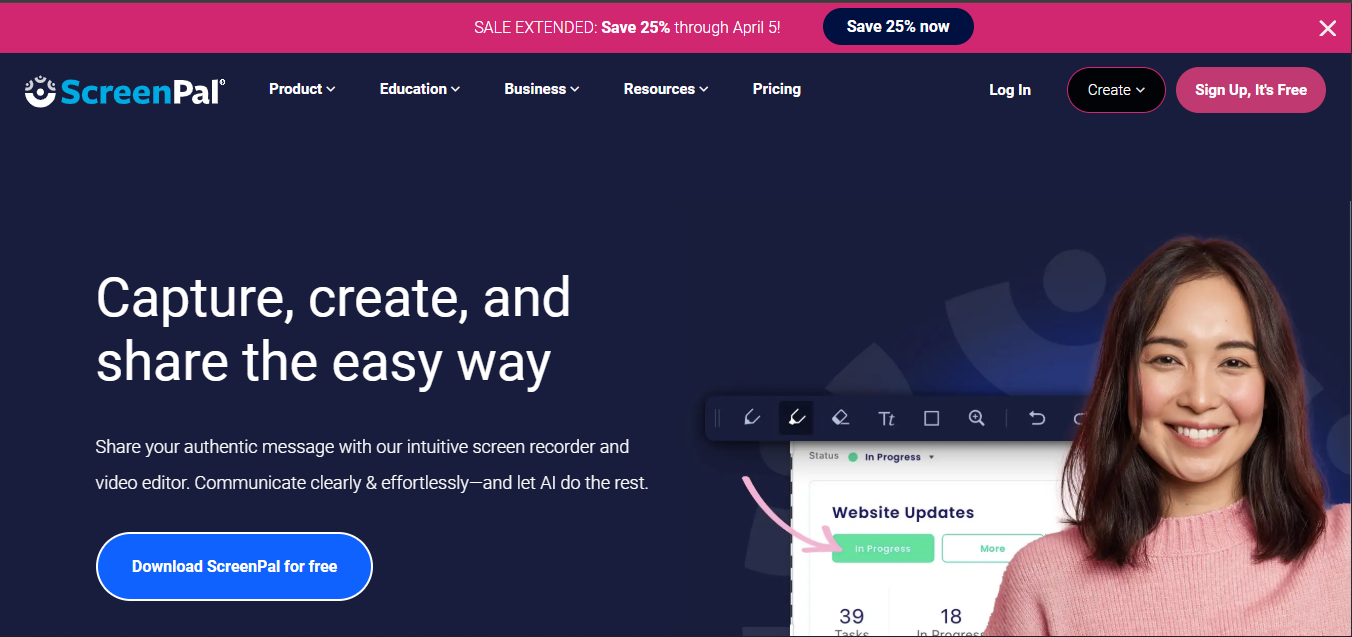
Task: Click the 18 in progress count
Action: point(951,616)
